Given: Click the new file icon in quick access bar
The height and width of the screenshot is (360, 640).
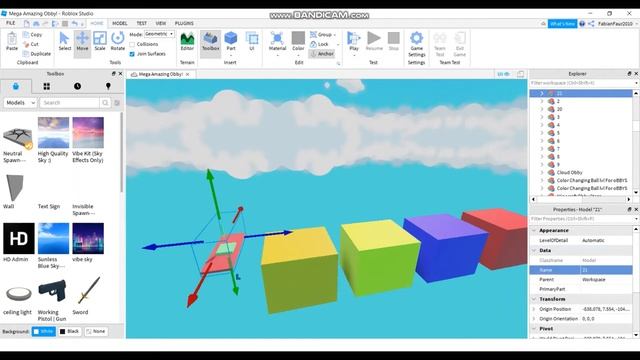Looking at the screenshot, I should tap(27, 24).
